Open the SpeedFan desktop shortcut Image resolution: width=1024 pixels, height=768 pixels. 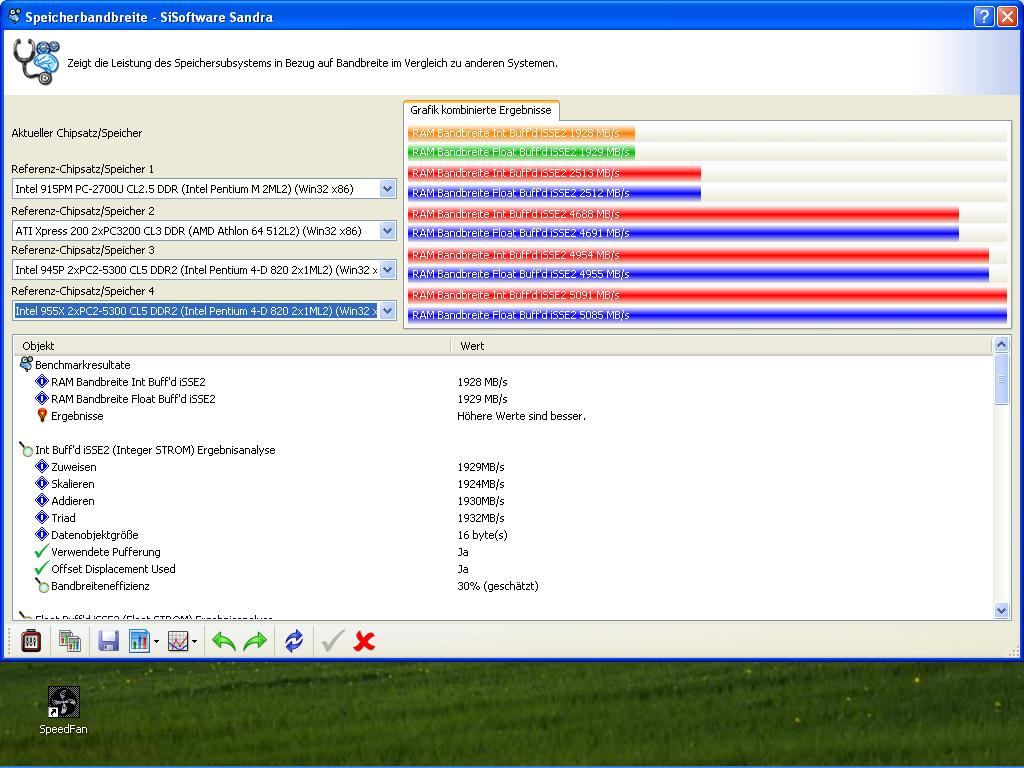[63, 710]
